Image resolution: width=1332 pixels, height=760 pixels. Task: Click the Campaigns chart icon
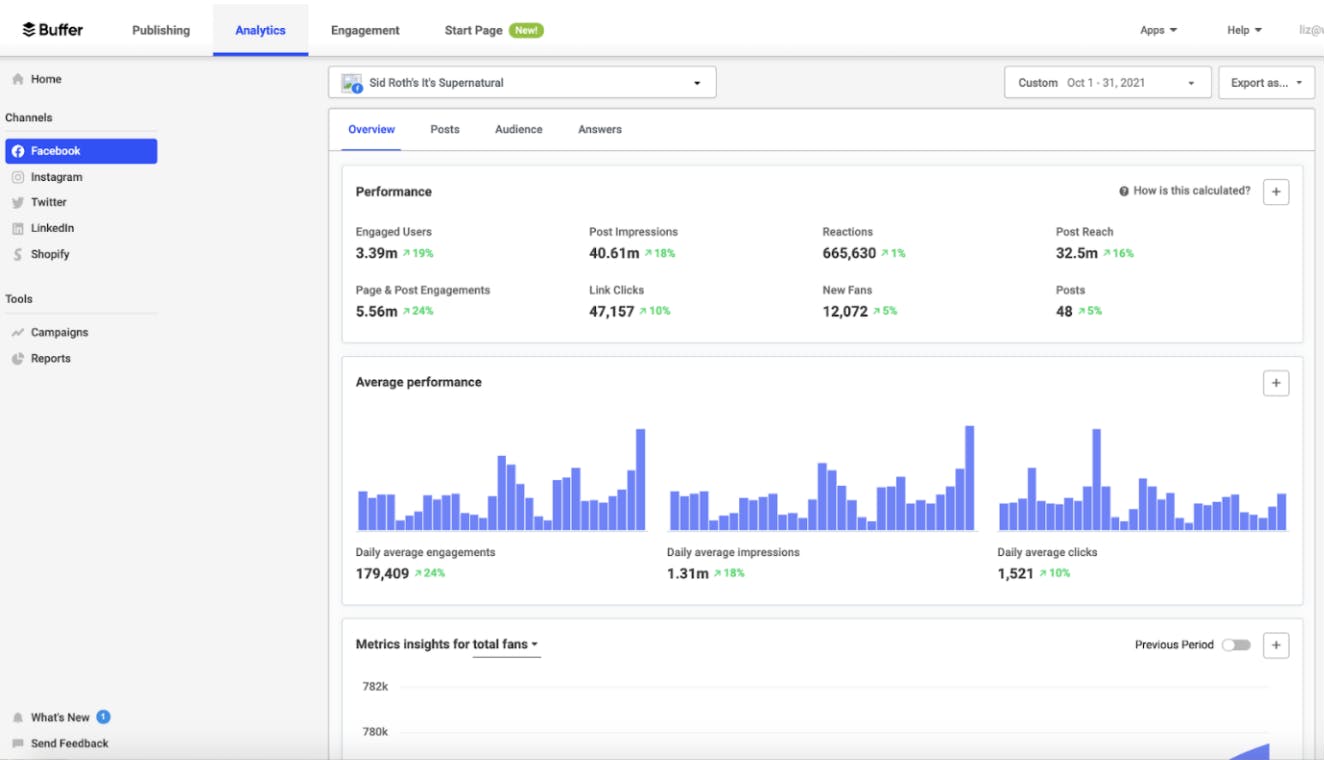coord(18,332)
